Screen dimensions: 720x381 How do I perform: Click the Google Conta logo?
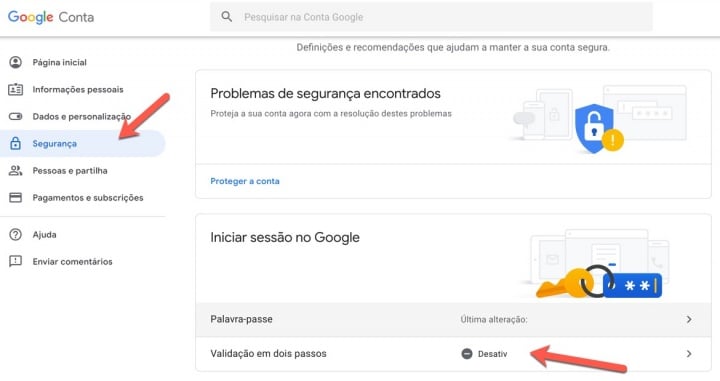coord(51,17)
